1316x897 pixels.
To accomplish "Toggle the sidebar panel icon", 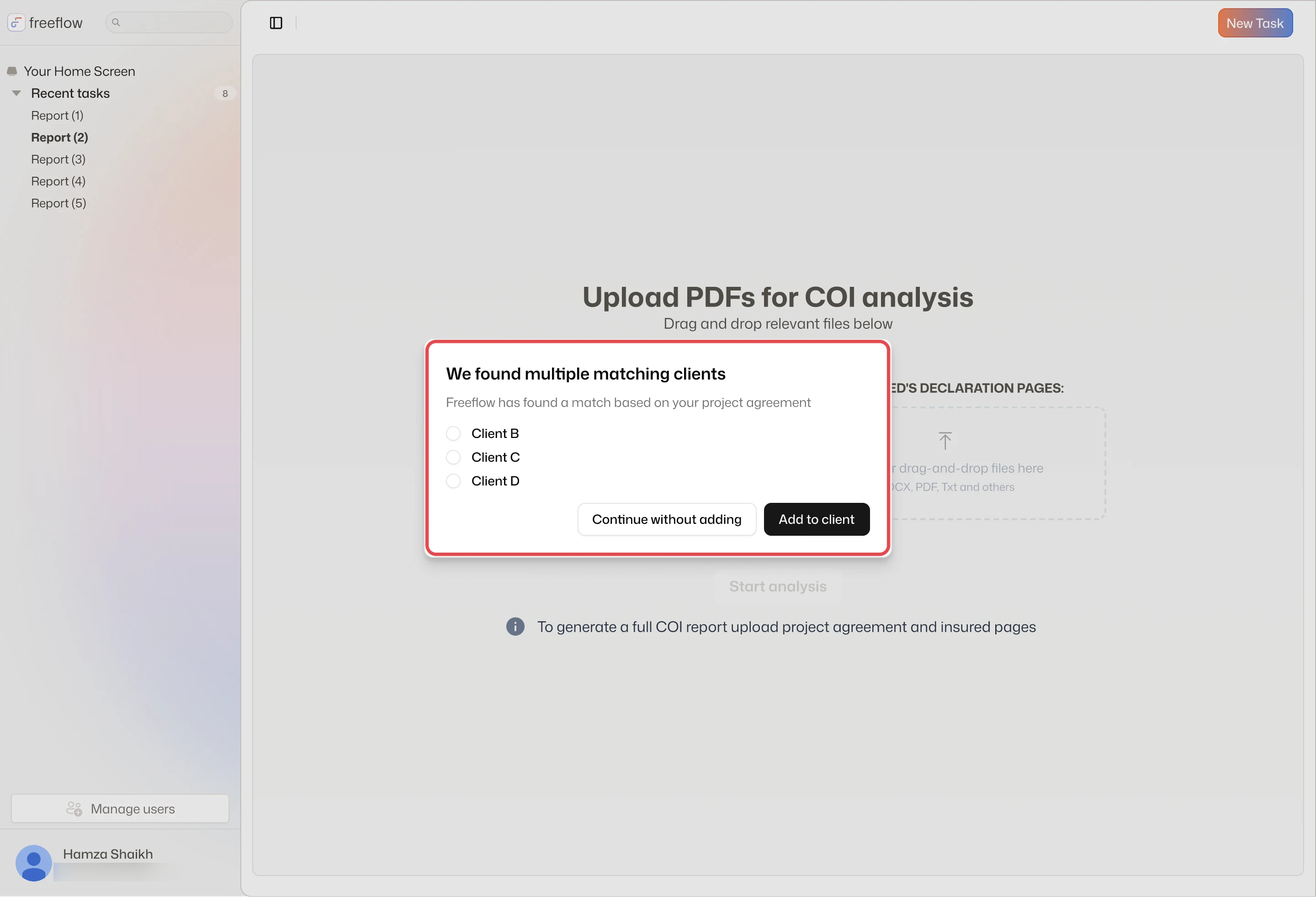I will (x=276, y=23).
